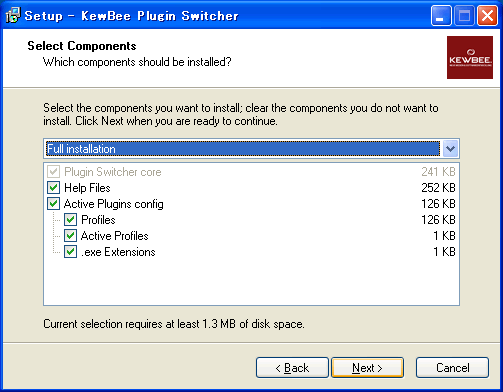Minimize the setup window
The width and height of the screenshot is (503, 392).
tap(441, 15)
